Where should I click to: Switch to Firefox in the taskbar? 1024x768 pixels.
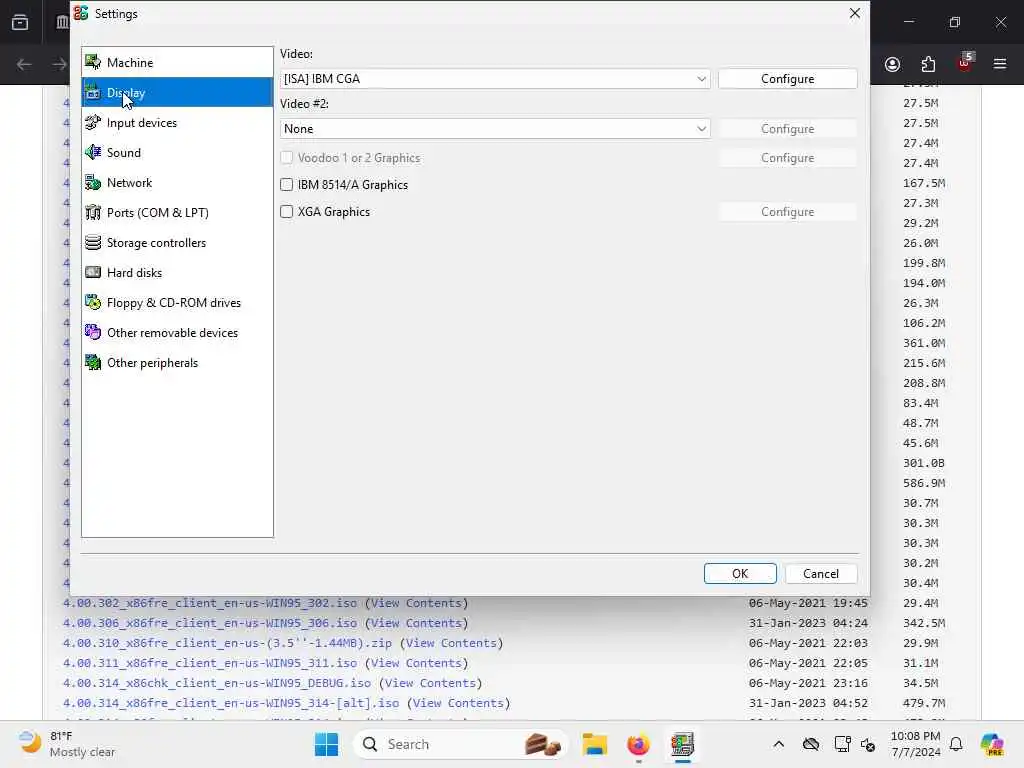pyautogui.click(x=638, y=744)
